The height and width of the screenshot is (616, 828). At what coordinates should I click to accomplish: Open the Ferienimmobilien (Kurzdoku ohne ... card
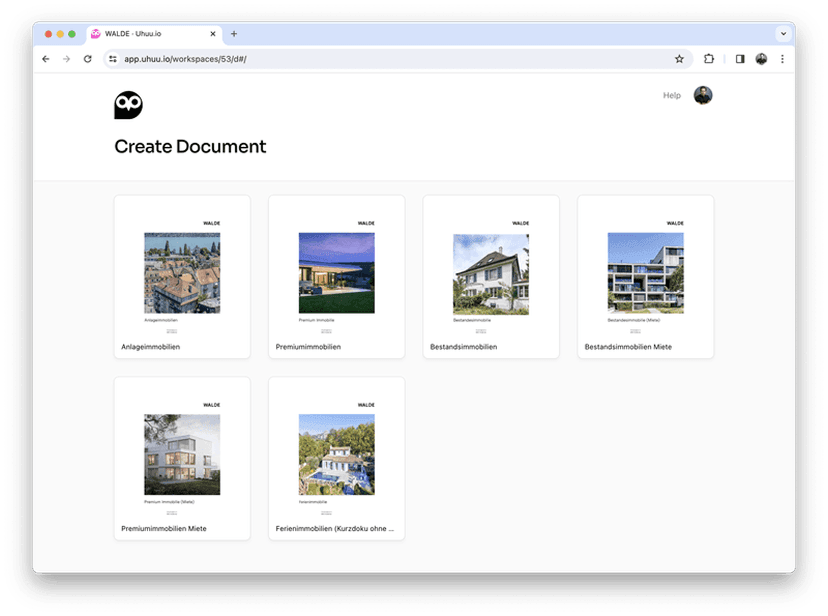[336, 458]
